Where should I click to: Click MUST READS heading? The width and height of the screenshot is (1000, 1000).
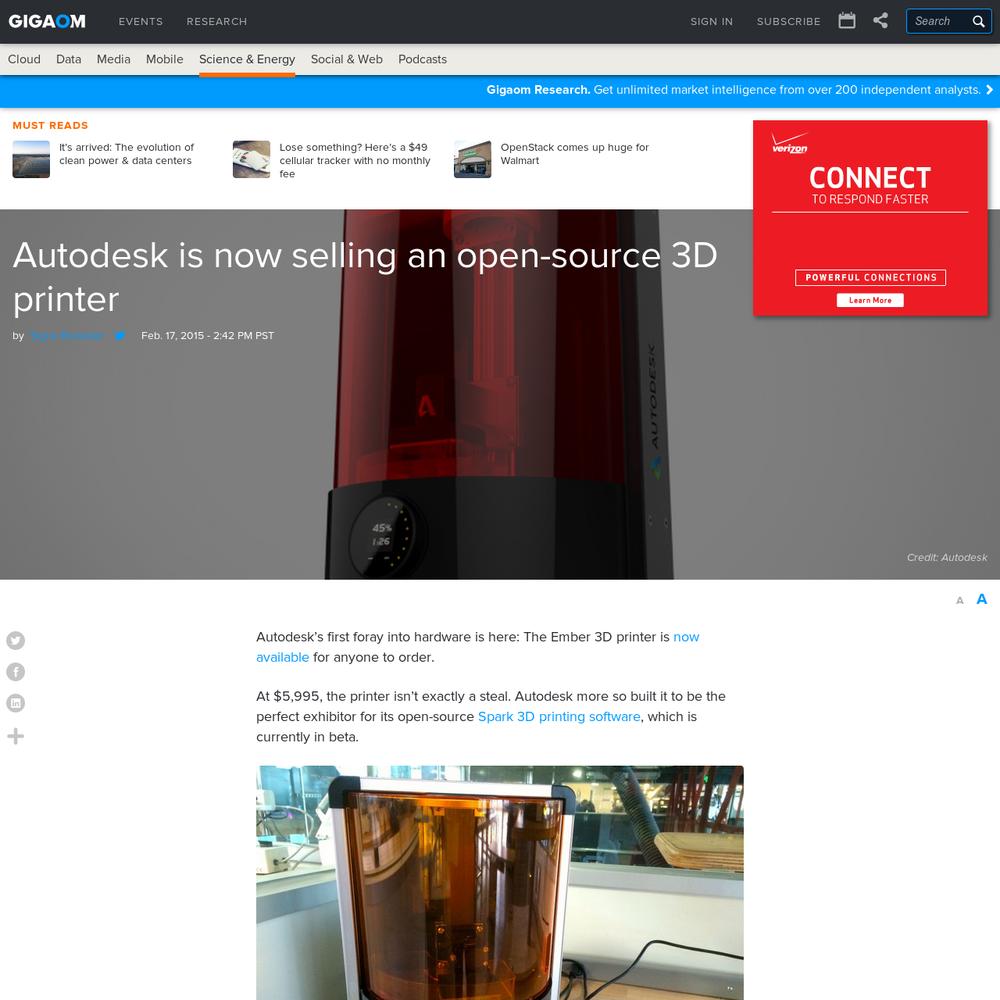(50, 126)
